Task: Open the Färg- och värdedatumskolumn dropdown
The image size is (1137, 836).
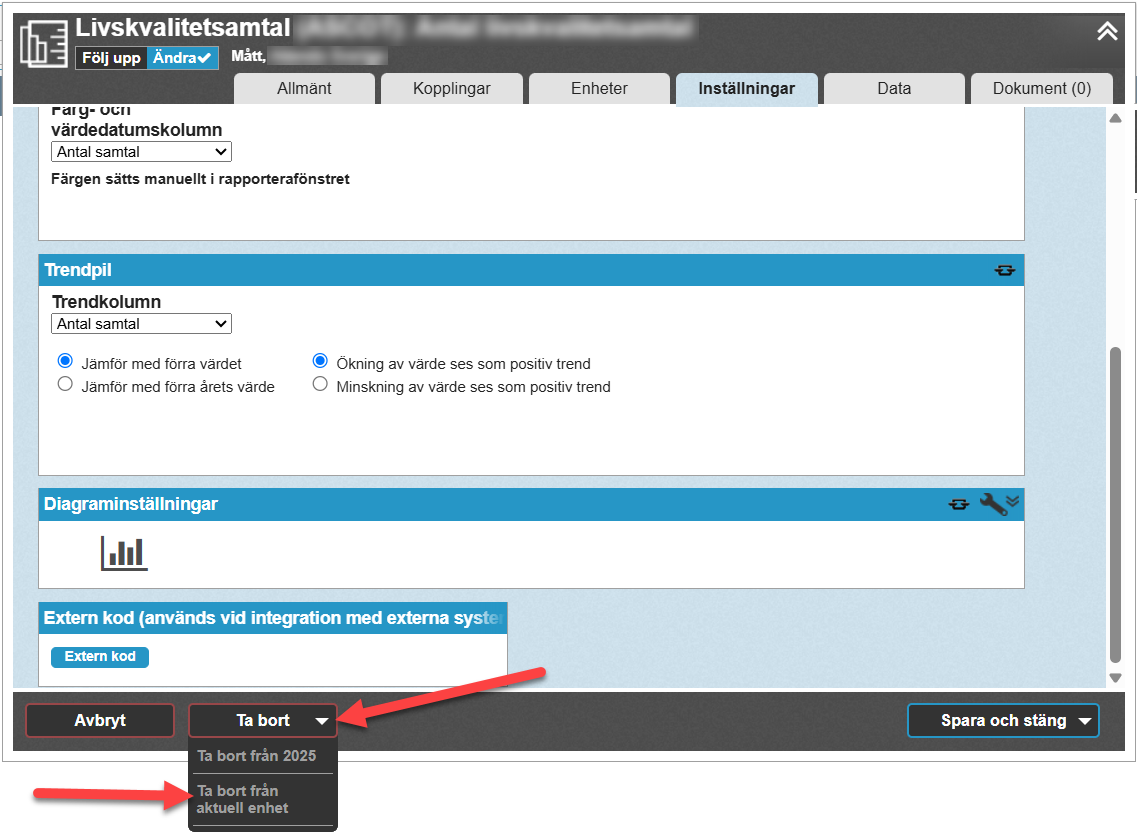Action: pos(141,152)
